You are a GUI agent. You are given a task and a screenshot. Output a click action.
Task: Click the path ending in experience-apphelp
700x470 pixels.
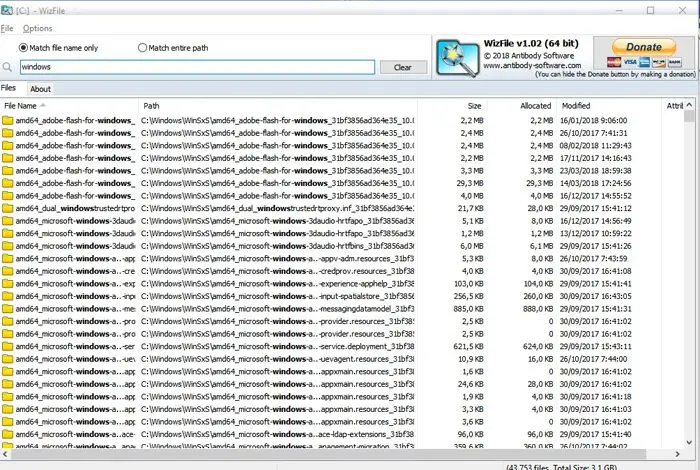pos(278,283)
